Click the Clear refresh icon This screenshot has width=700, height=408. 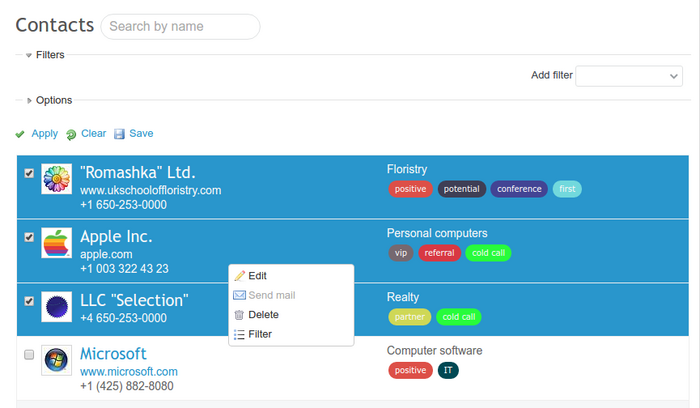pyautogui.click(x=71, y=134)
